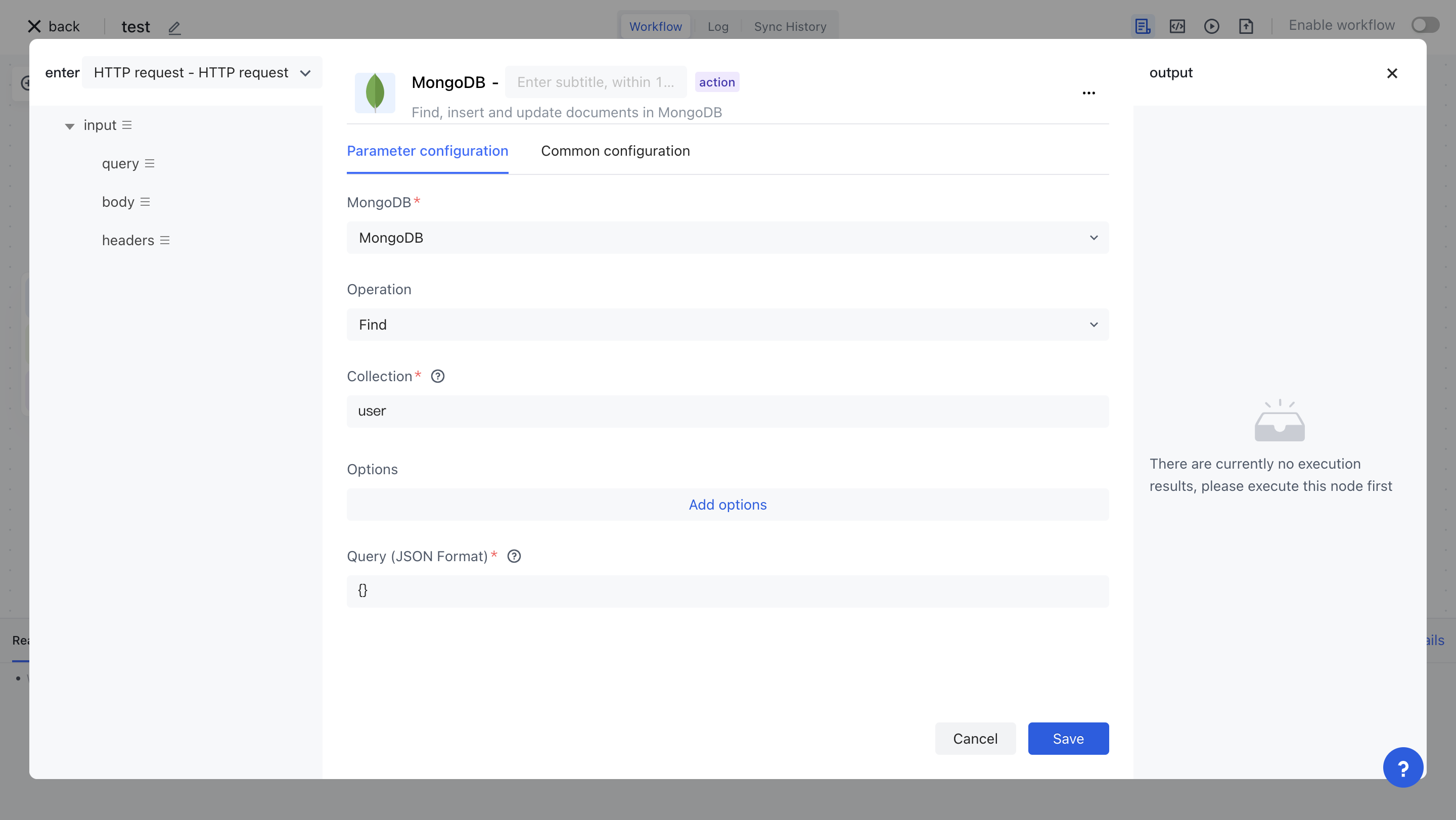The width and height of the screenshot is (1456, 820).
Task: Open the HTTP request source dropdown
Action: (x=202, y=73)
